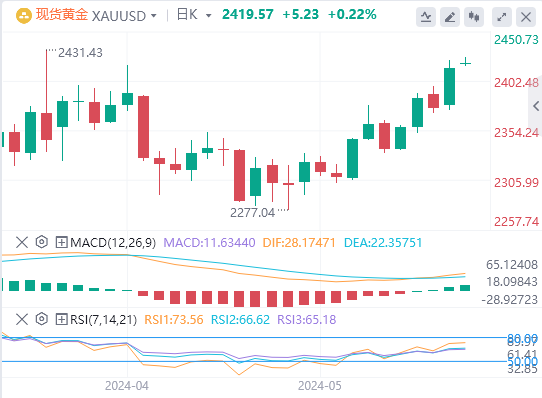Click the MACD(12,26,9) label
Image resolution: width=542 pixels, height=398 pixels.
pos(113,242)
